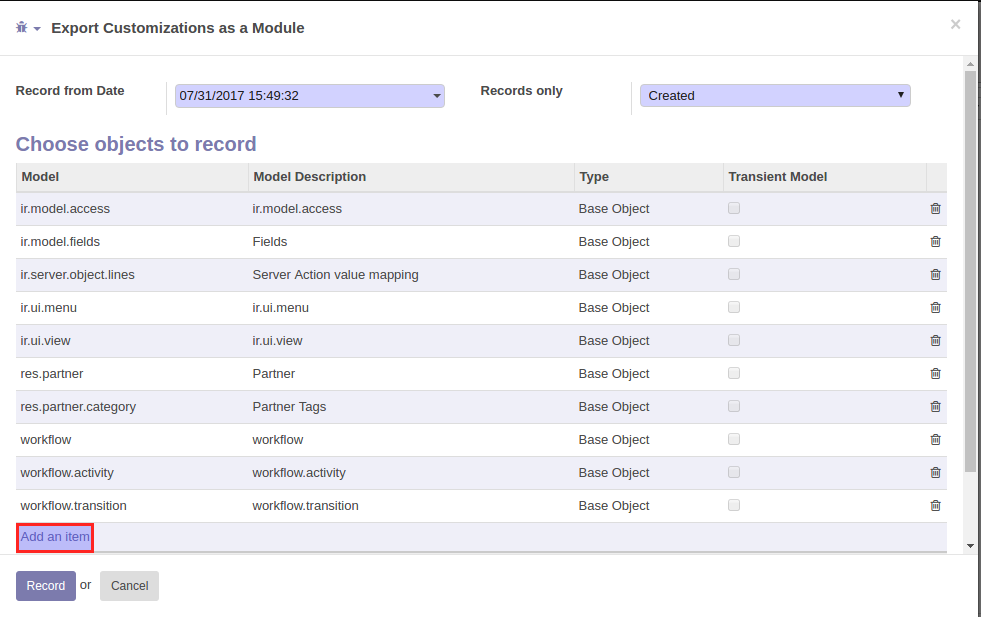Viewport: 981px width, 617px height.
Task: Toggle Transient Model checkbox for ir.model.access
Action: click(734, 208)
